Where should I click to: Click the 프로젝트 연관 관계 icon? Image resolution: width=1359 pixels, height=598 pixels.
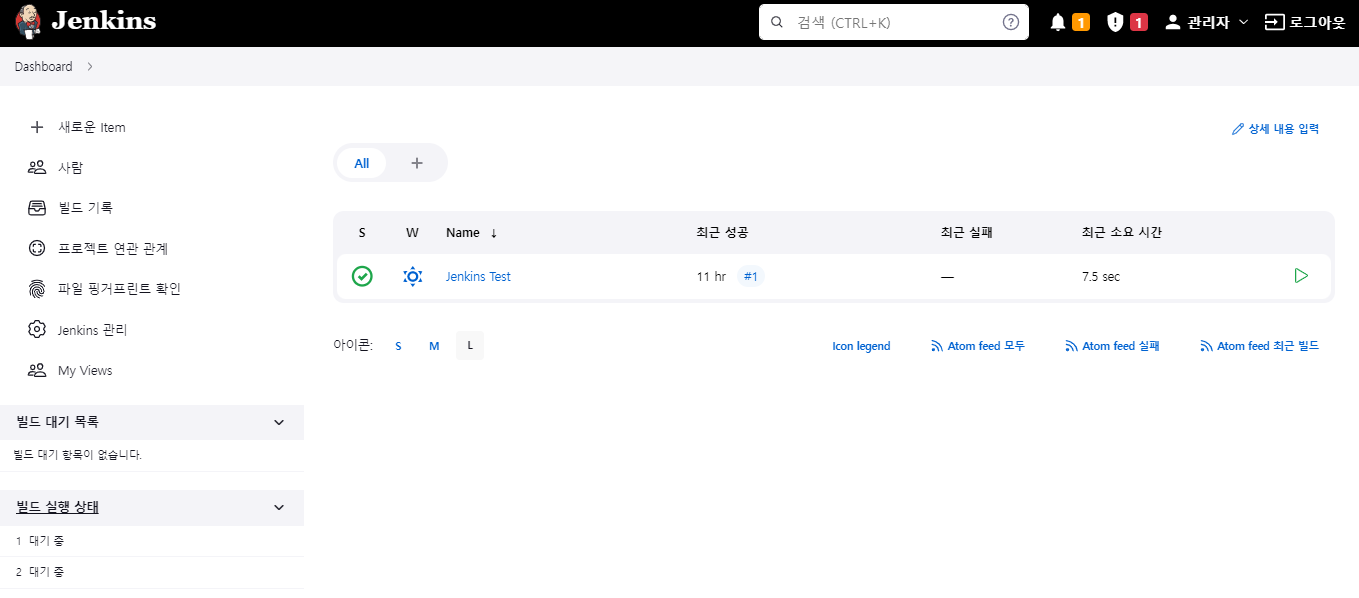pos(37,248)
